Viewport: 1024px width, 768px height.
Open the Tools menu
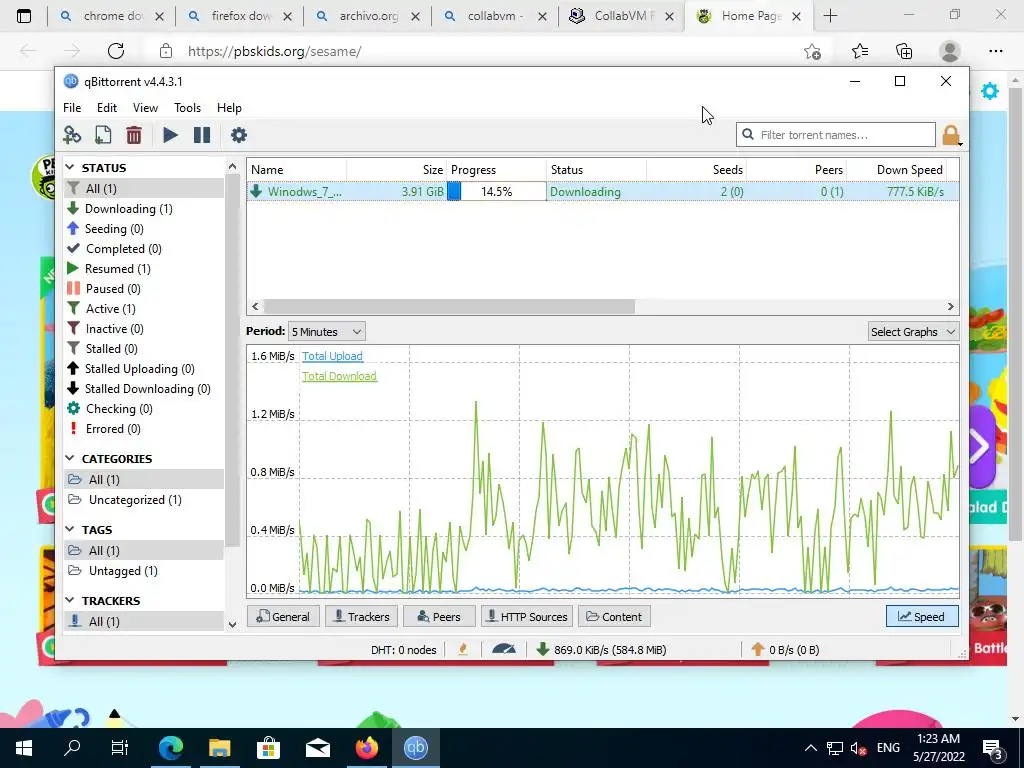click(187, 108)
